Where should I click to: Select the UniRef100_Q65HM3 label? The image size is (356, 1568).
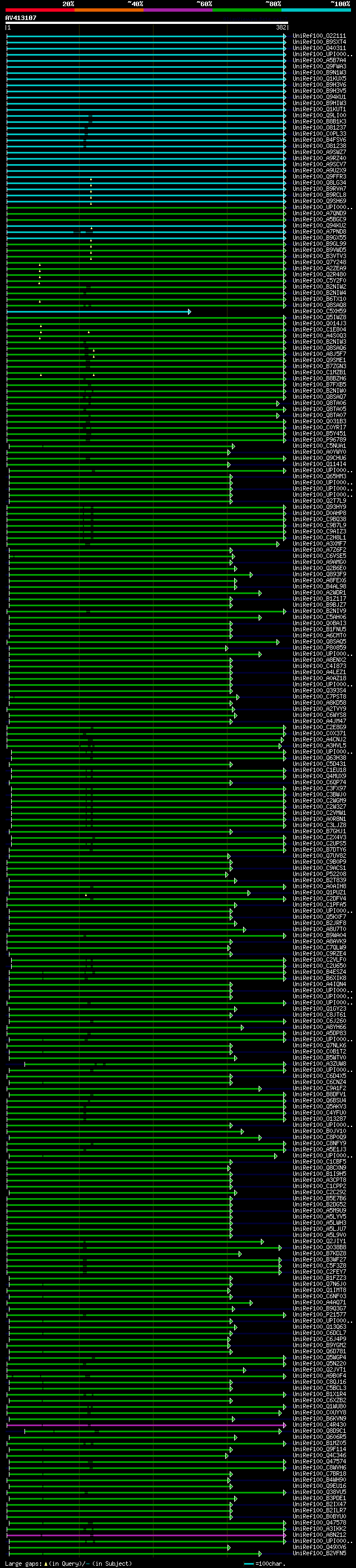319,477
